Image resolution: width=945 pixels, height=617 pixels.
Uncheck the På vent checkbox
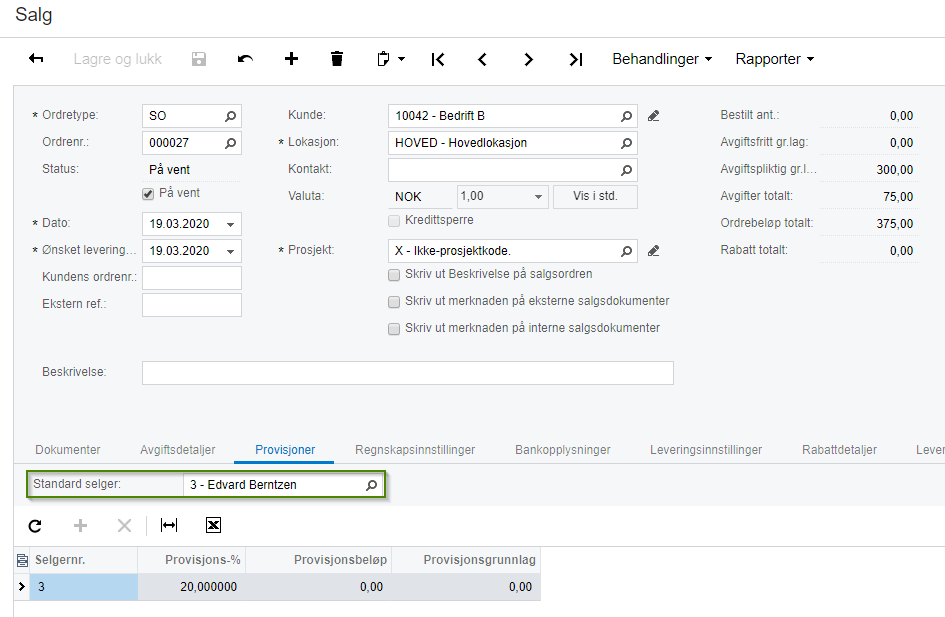(148, 194)
